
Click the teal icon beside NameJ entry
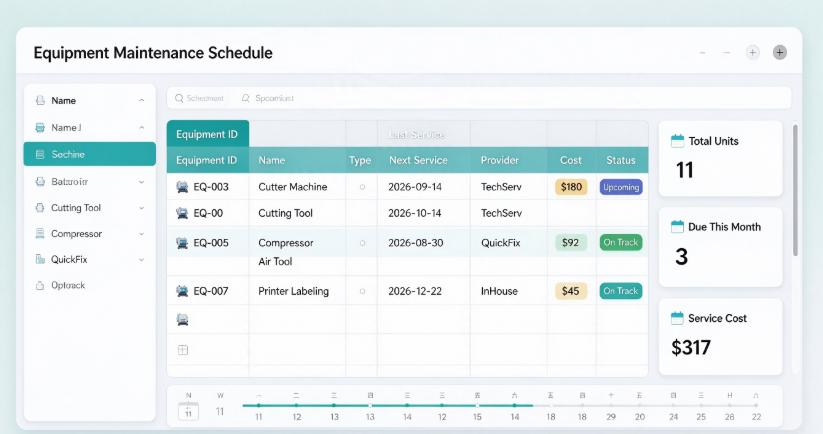(x=40, y=128)
